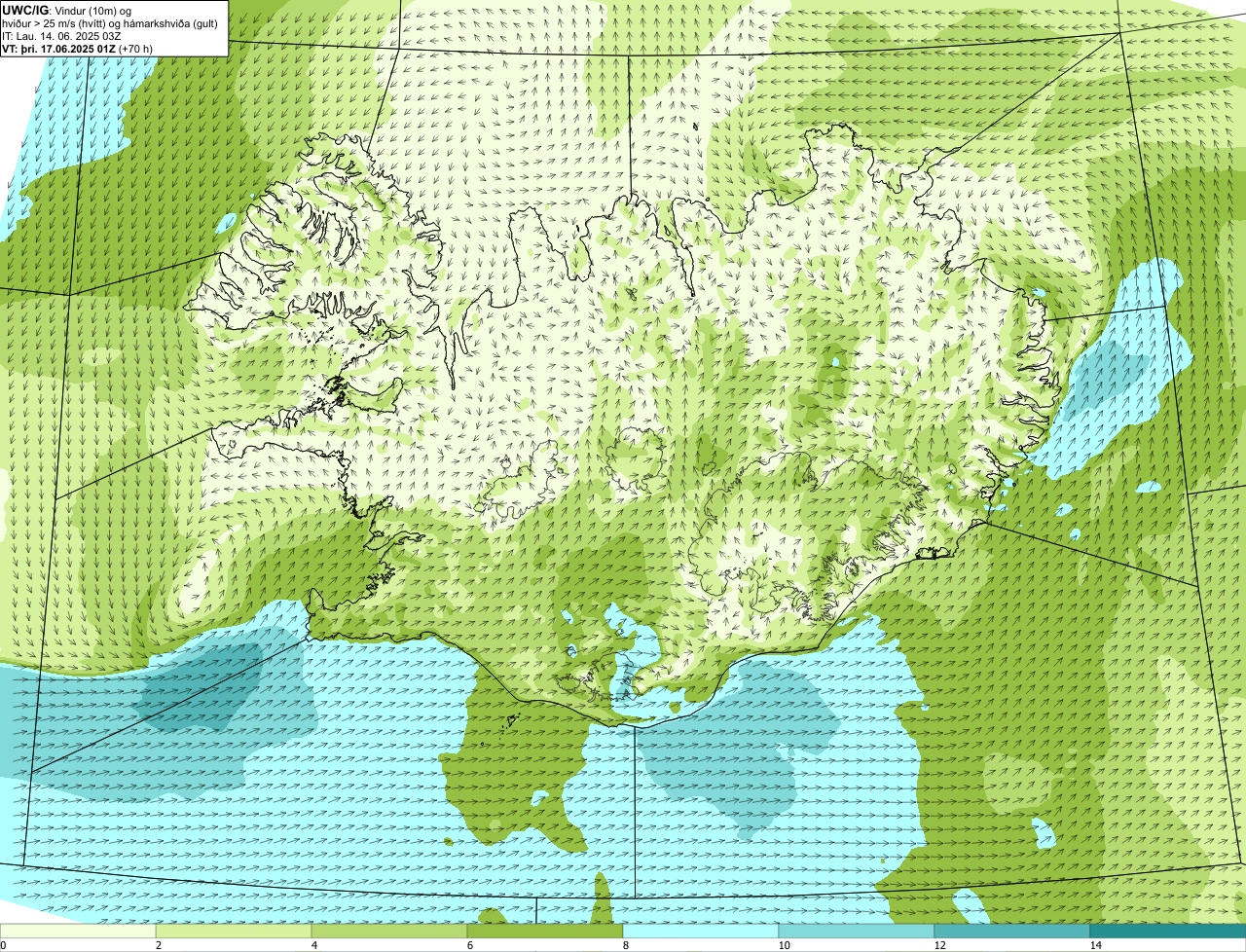Click the 2–4 m/s light green legend swatch
The width and height of the screenshot is (1246, 952).
click(x=234, y=932)
